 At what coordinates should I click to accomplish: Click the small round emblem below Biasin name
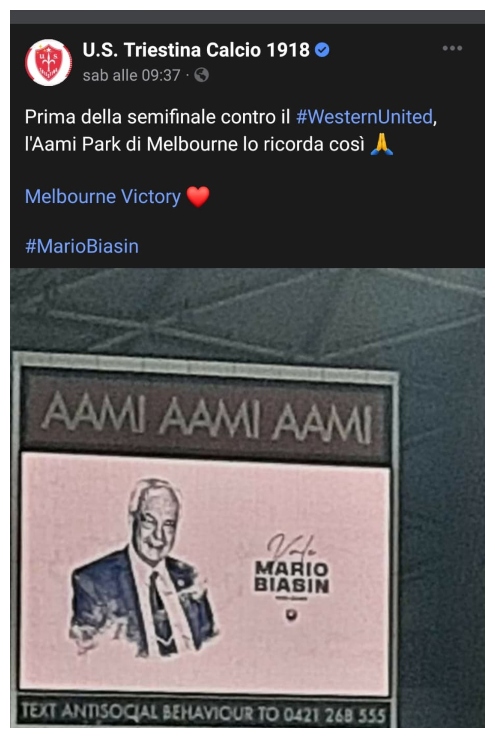coord(292,615)
